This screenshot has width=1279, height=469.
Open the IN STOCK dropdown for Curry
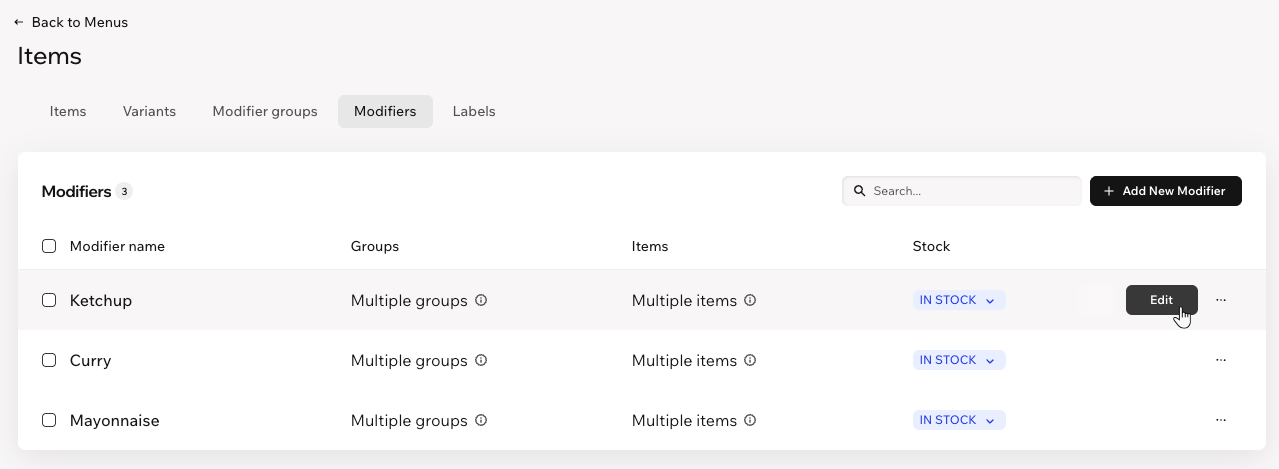point(959,360)
